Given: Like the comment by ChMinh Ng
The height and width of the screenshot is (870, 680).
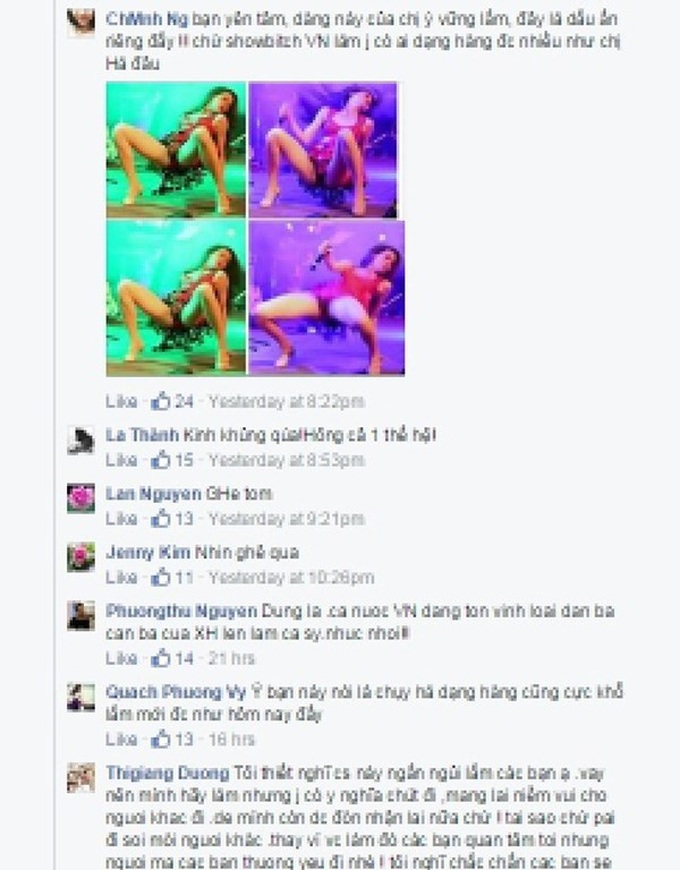Looking at the screenshot, I should 121,401.
